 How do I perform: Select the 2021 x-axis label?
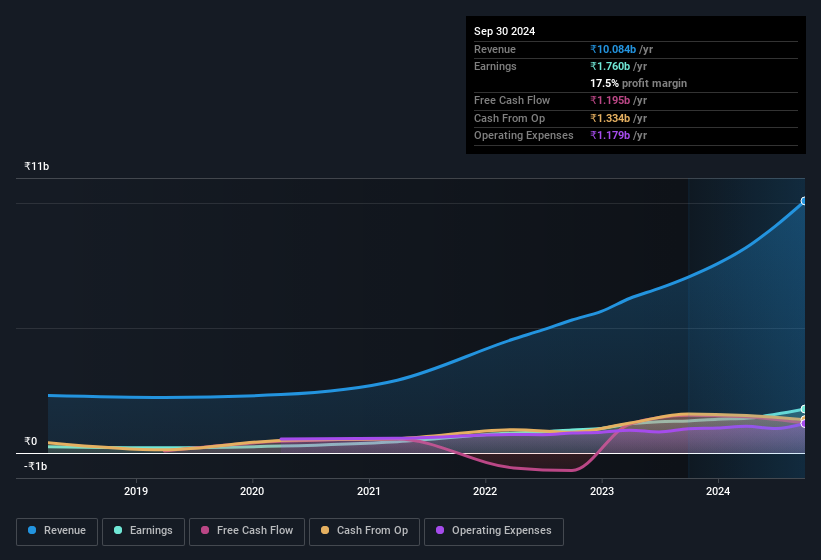[x=369, y=491]
